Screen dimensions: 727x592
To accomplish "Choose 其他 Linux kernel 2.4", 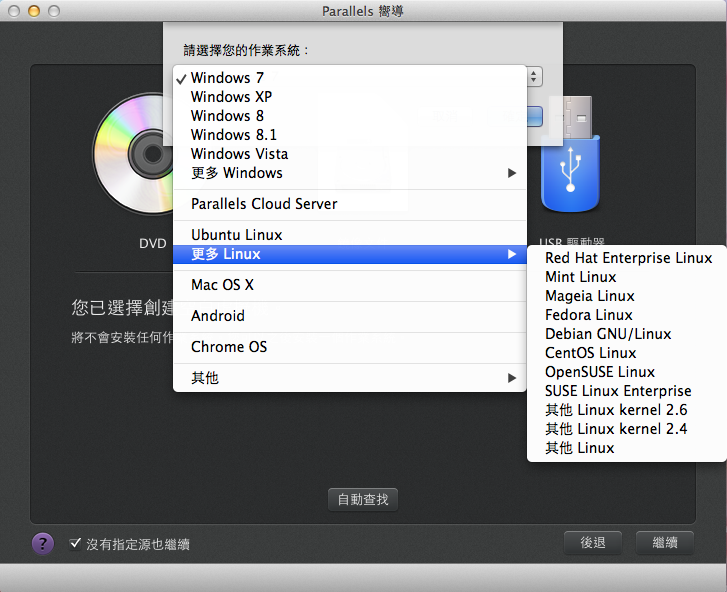I will pos(627,429).
